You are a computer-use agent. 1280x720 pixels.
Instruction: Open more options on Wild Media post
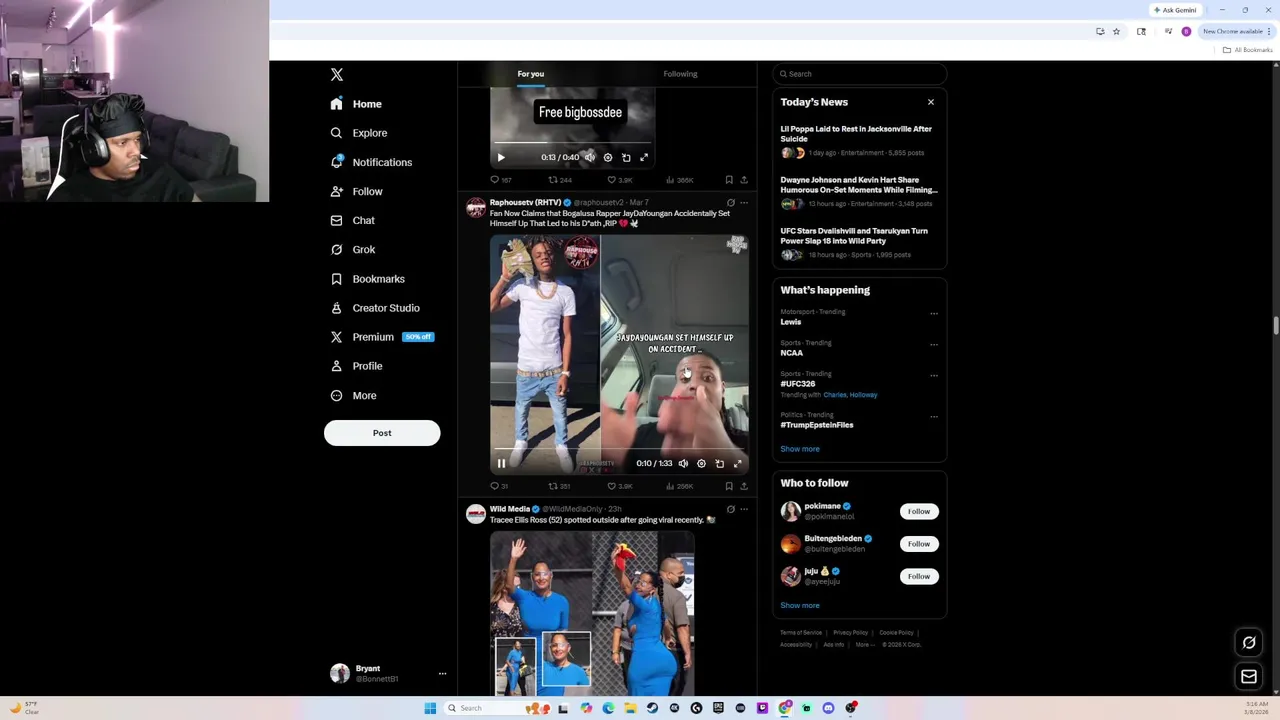tap(744, 509)
